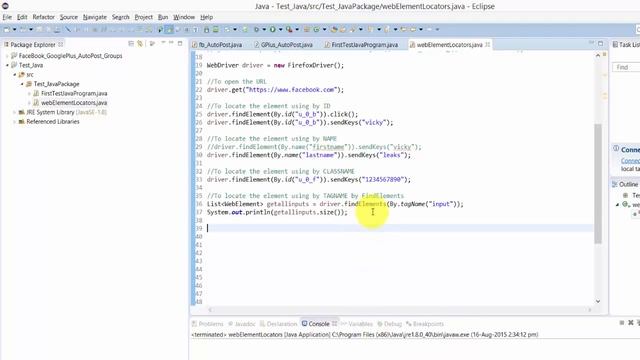Place cursor on empty line 39
Screen dimensions: 640x360
click(x=400, y=228)
